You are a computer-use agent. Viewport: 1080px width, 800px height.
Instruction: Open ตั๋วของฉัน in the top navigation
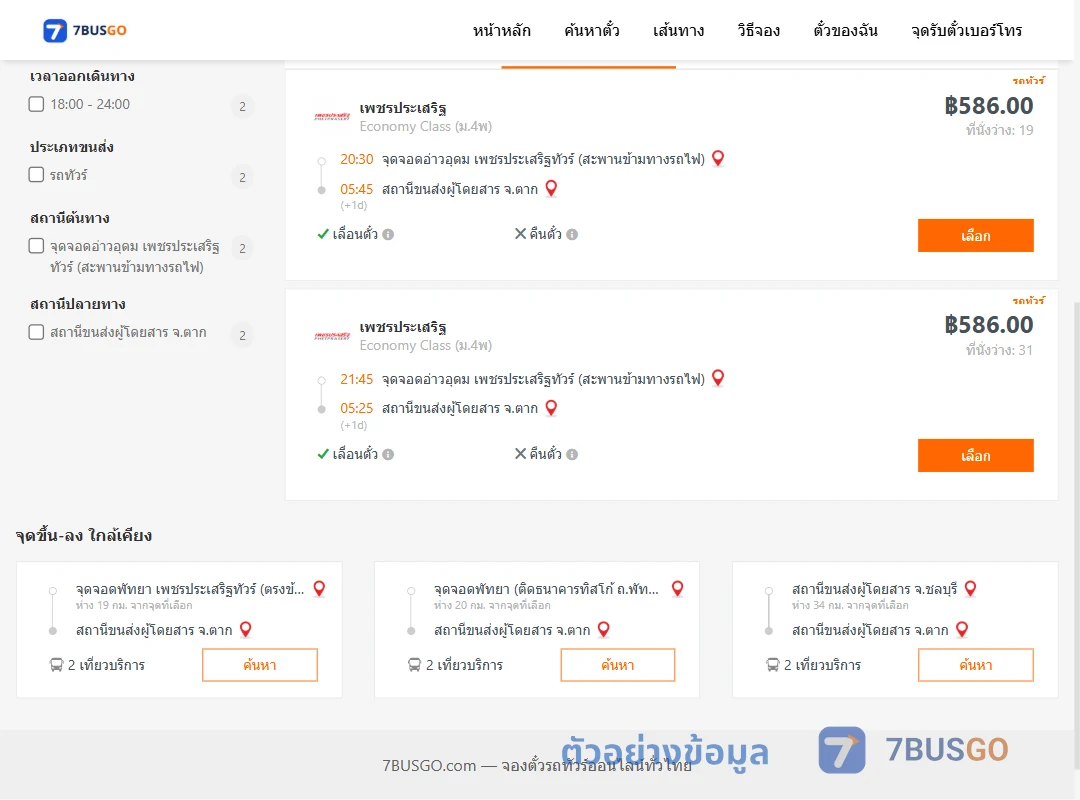tap(845, 30)
